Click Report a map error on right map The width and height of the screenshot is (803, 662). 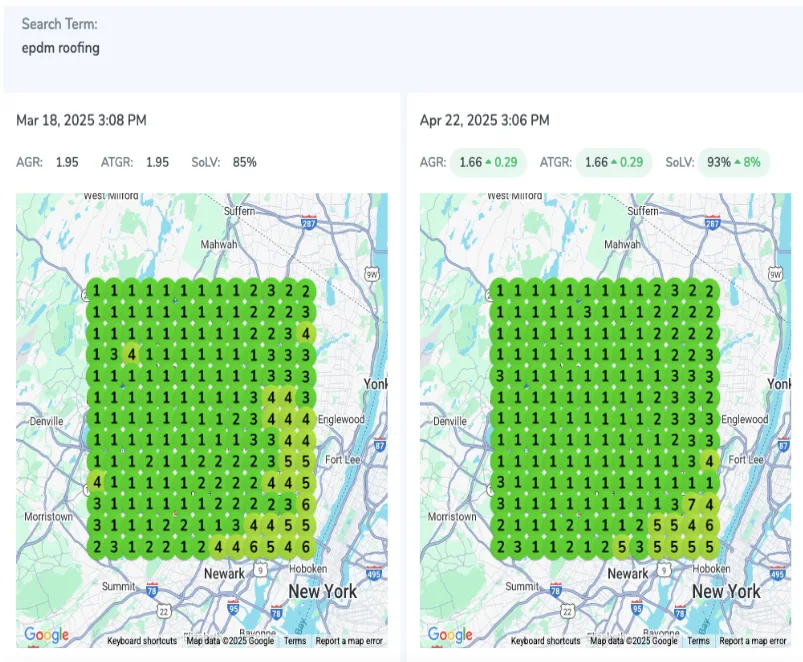753,641
